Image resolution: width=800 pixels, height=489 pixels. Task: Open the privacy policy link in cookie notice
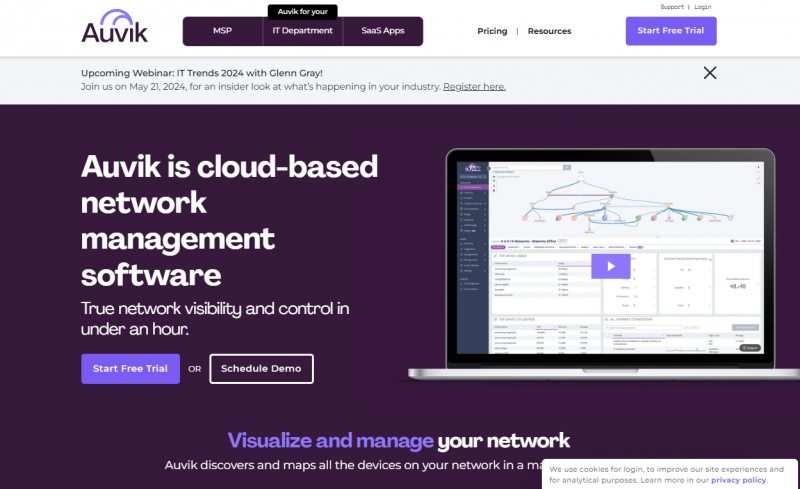(738, 480)
